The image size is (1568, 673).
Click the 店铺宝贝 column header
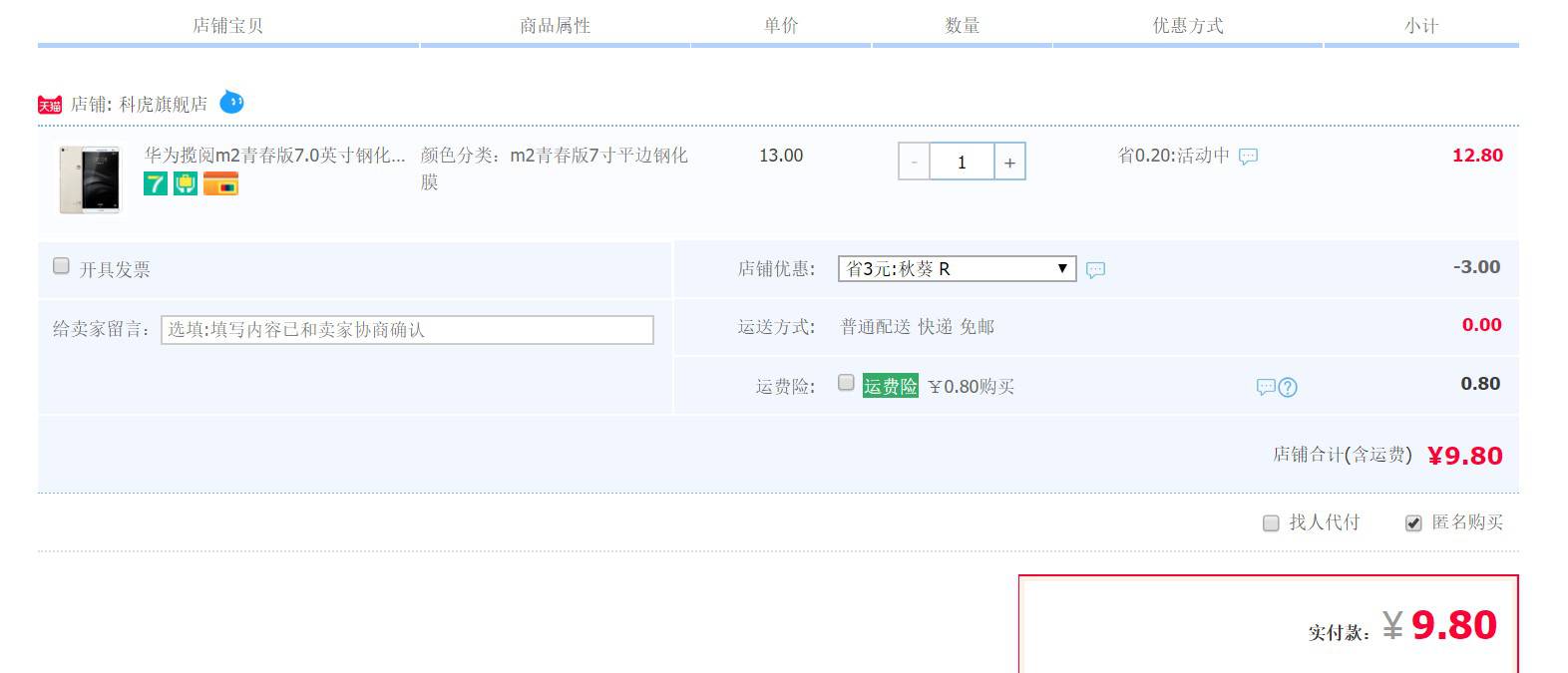pos(227,26)
